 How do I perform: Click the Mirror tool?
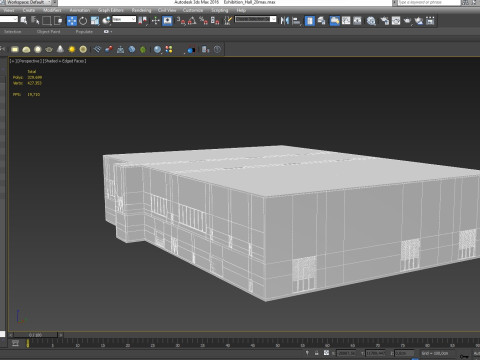pos(284,21)
